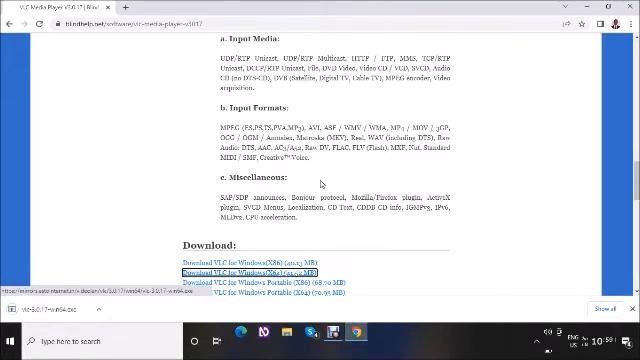
Task: Click the page's vertical scrollbar thumb
Action: click(x=637, y=180)
